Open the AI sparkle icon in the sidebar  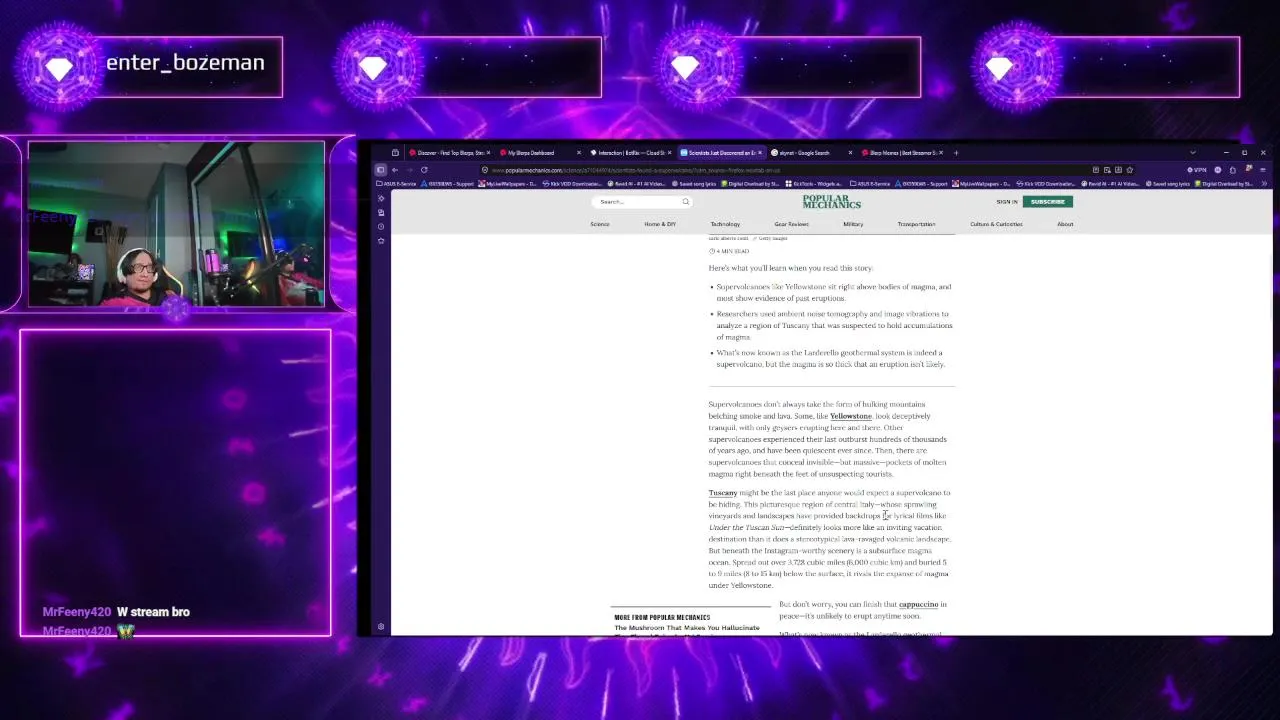click(381, 198)
